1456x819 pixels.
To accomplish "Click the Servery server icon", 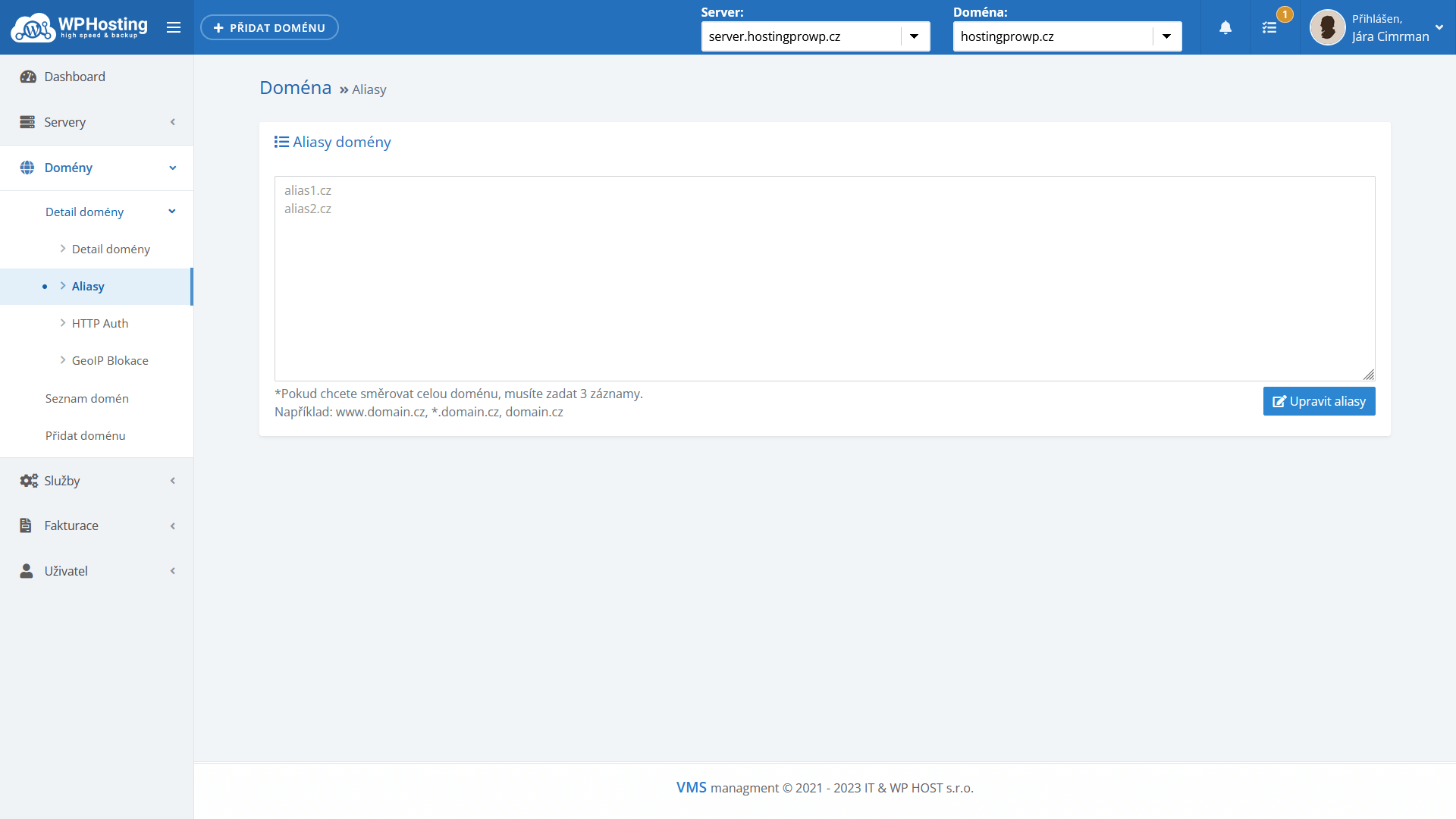I will (x=27, y=122).
